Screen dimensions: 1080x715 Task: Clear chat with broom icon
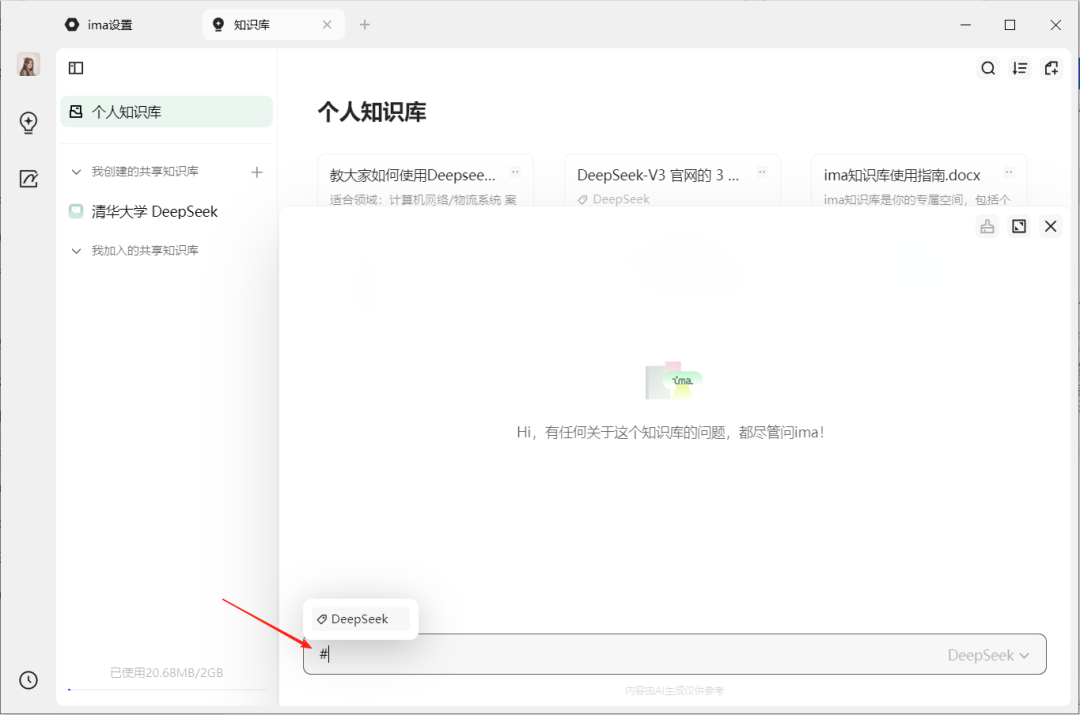[987, 226]
